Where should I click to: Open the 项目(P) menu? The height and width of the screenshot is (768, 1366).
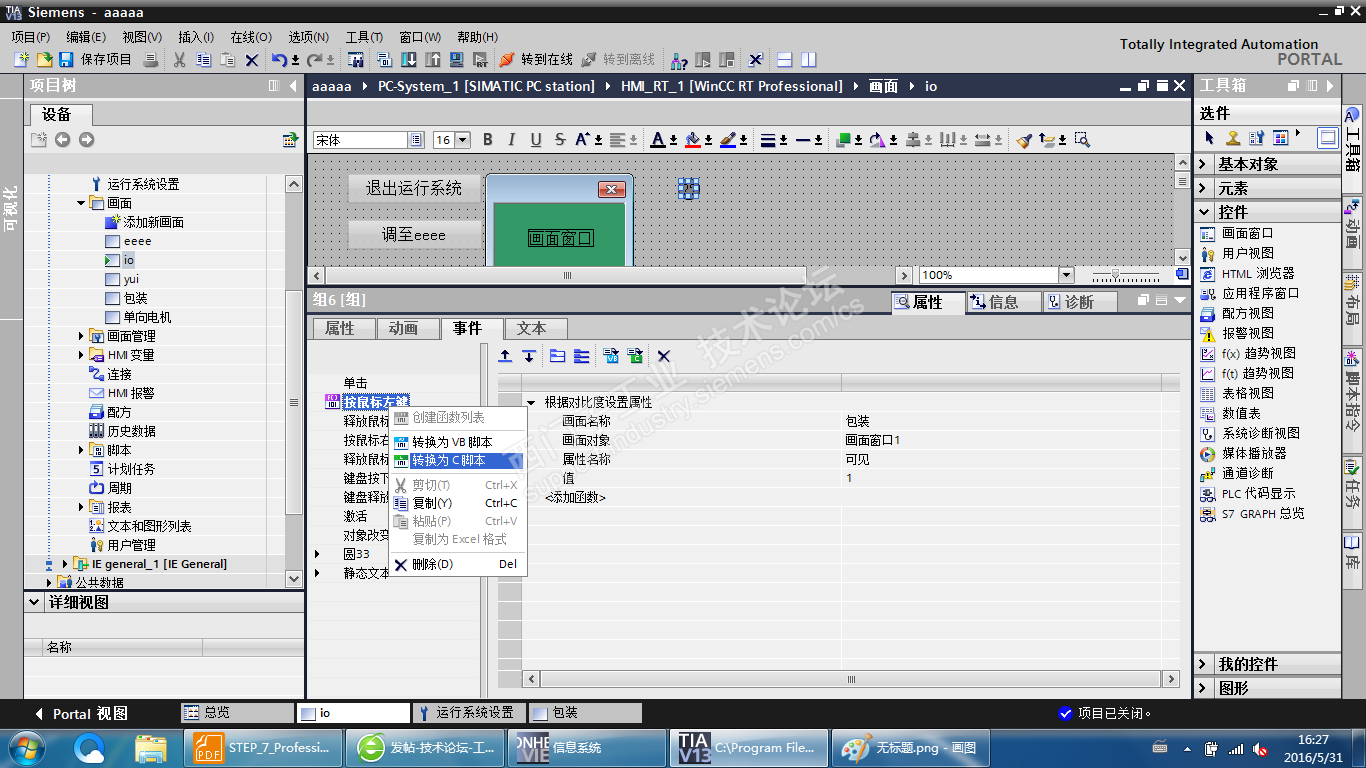point(31,37)
